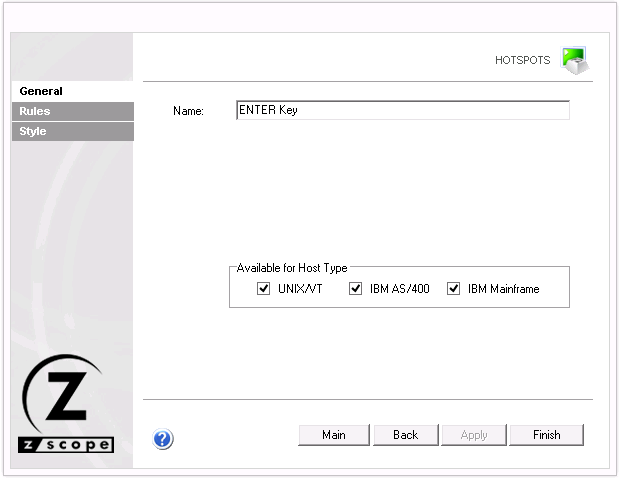
Task: Go Back to the previous step
Action: click(x=406, y=435)
